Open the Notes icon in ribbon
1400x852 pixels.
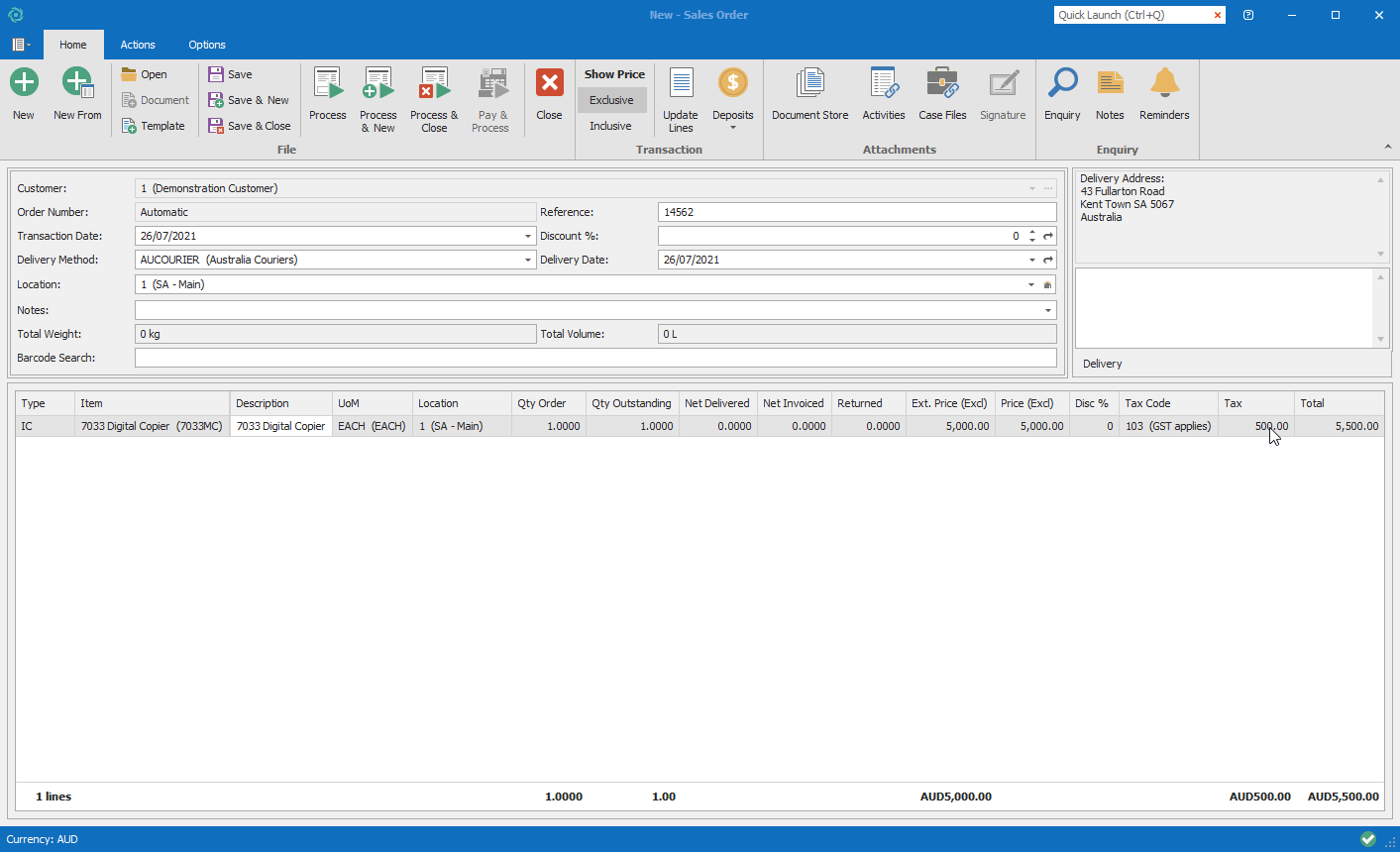[1110, 85]
